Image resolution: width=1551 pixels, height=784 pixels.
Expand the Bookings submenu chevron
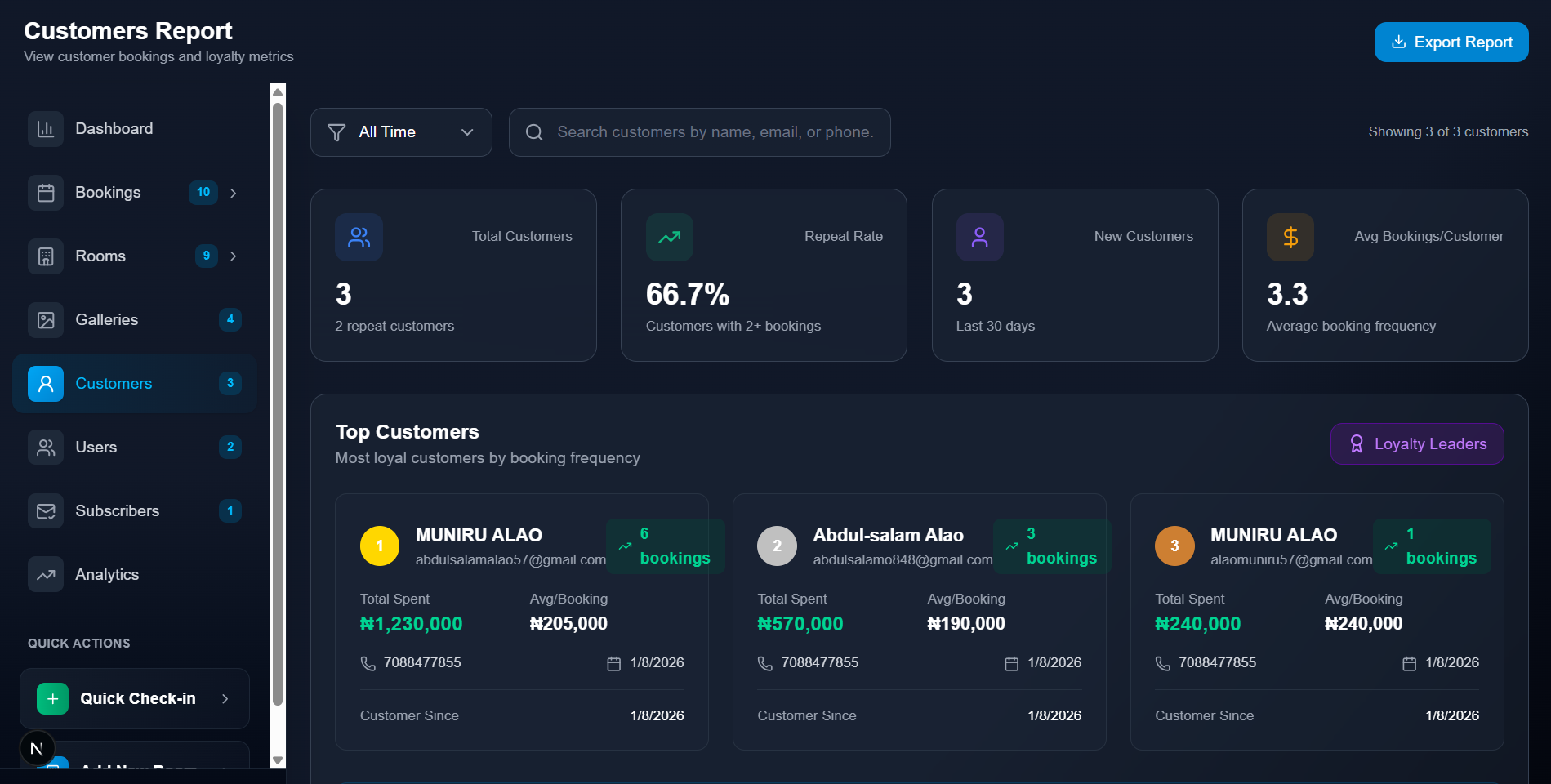(234, 193)
